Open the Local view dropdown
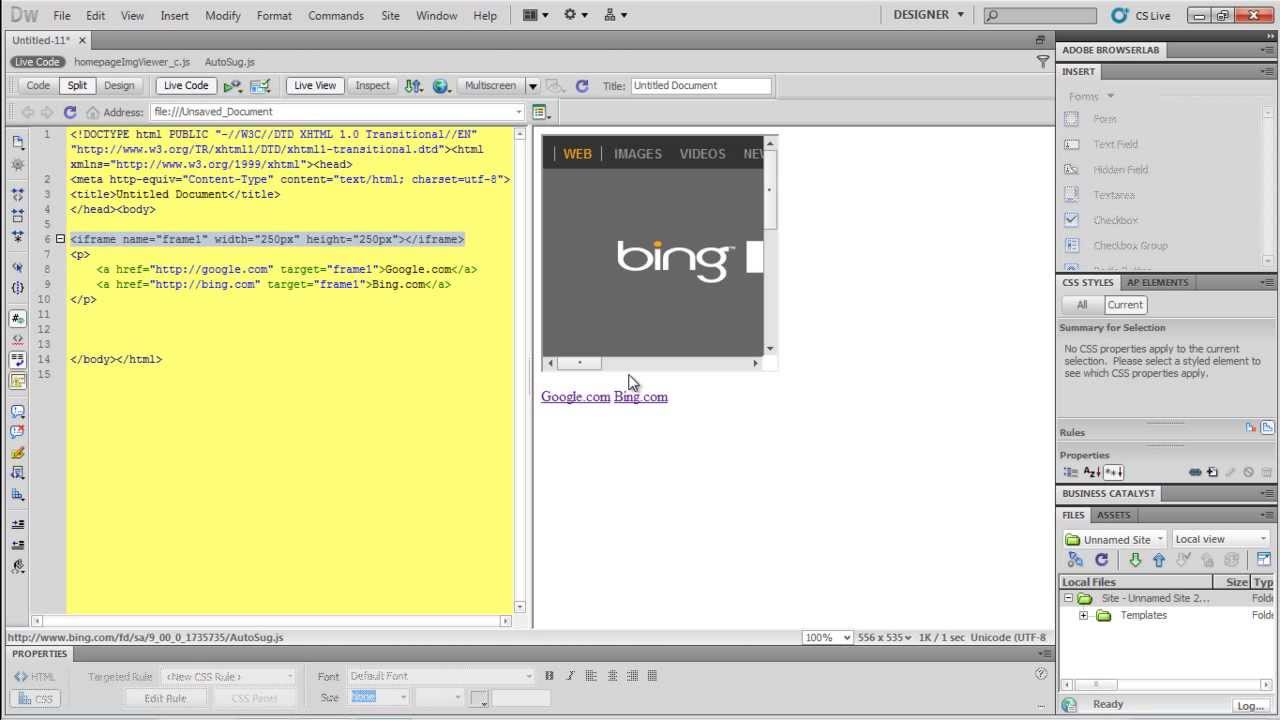1280x720 pixels. pyautogui.click(x=1221, y=539)
